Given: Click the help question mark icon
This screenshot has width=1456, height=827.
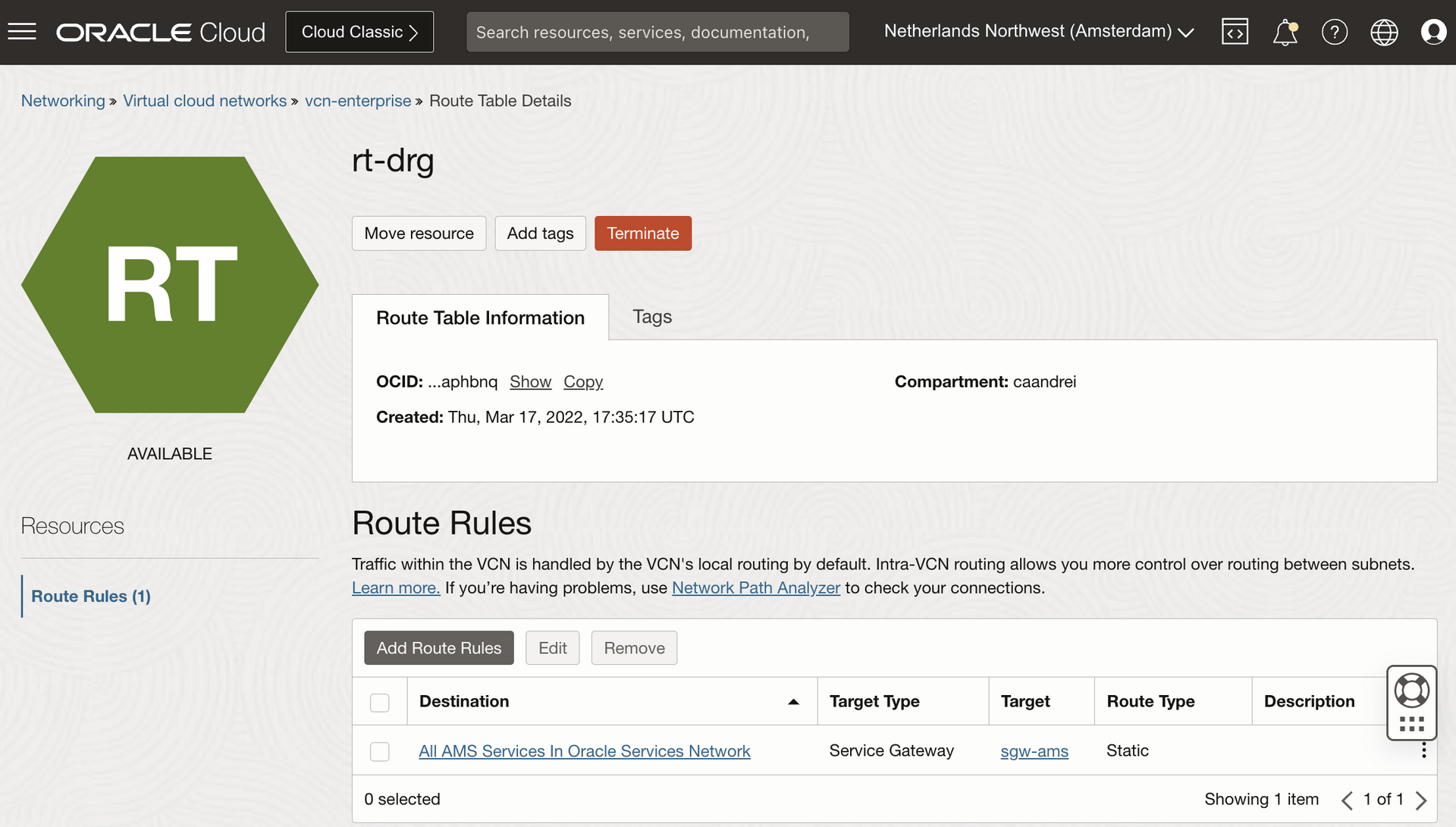Looking at the screenshot, I should click(x=1334, y=32).
